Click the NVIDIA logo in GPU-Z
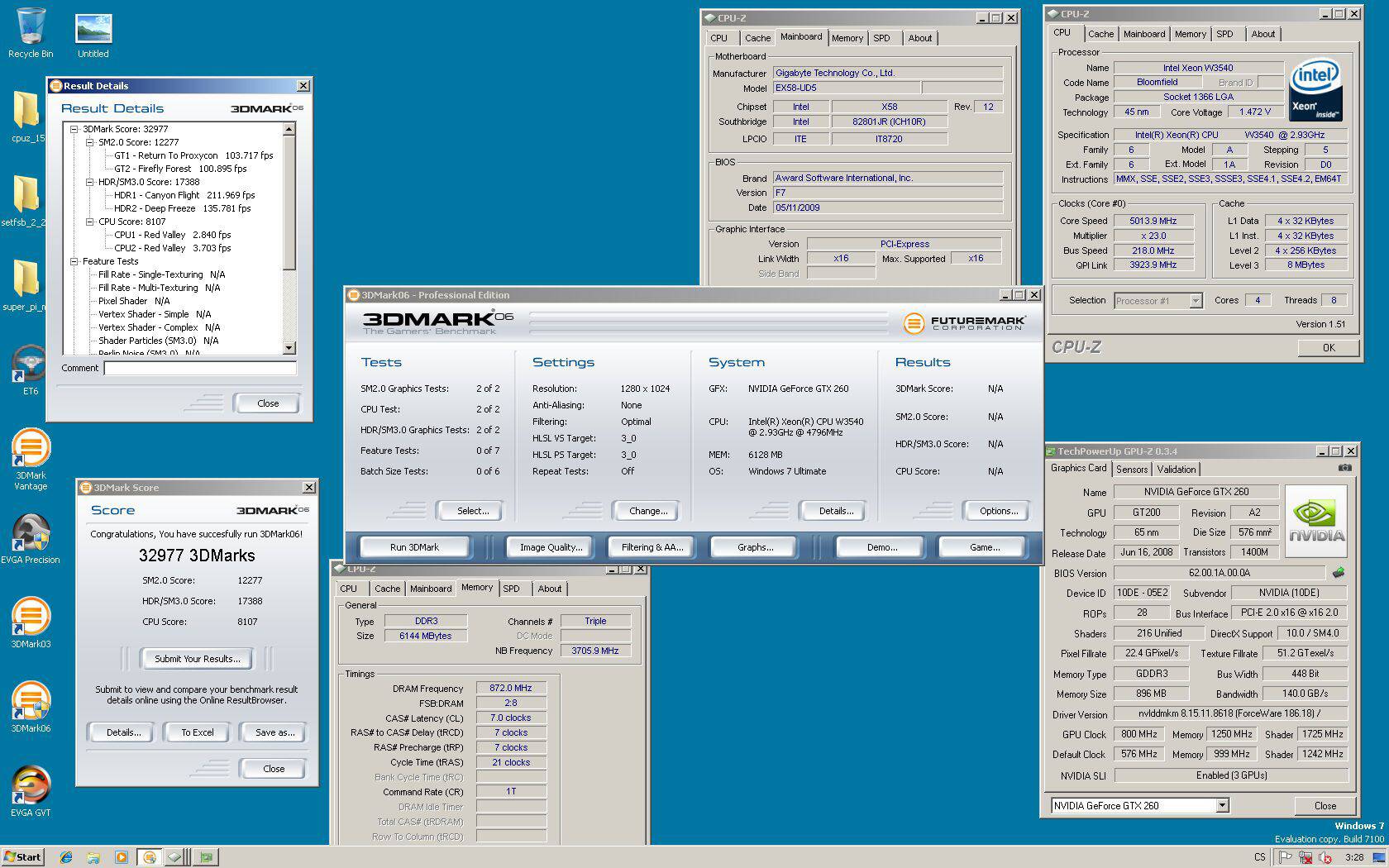 1317,522
